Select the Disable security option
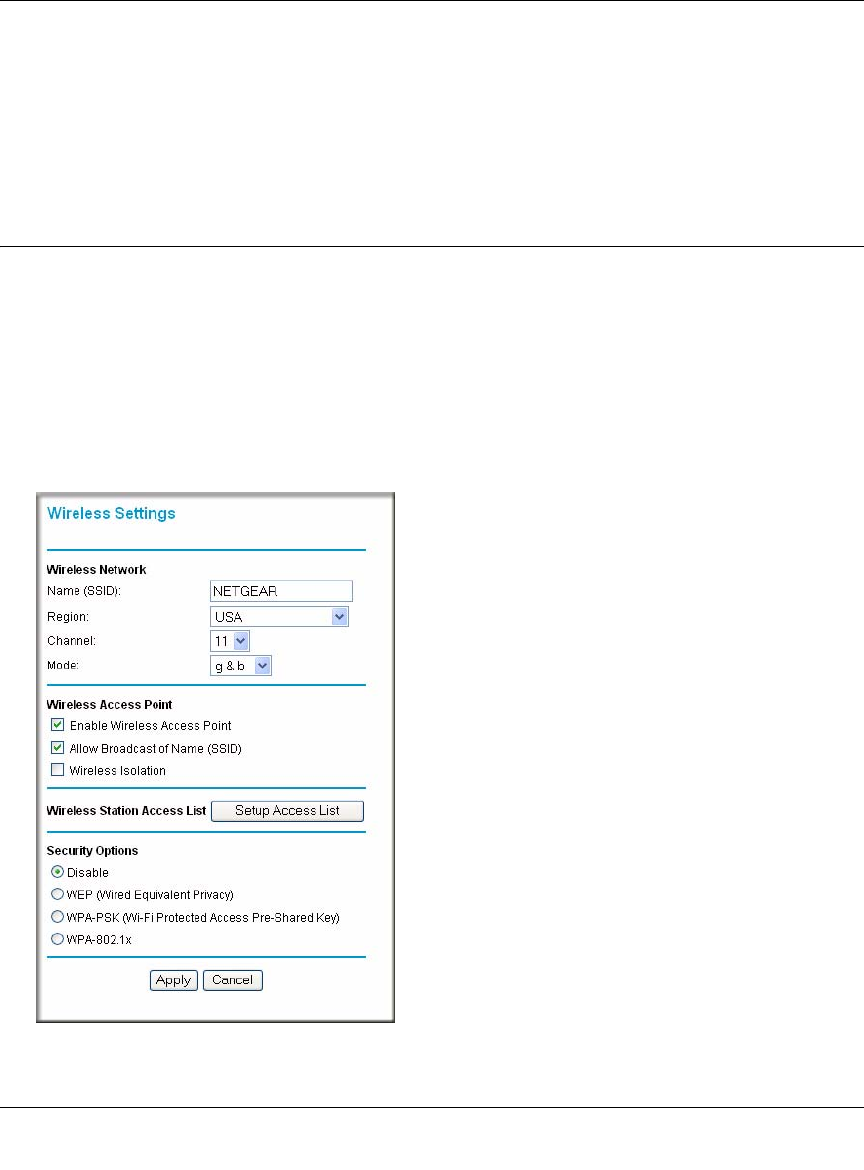 (x=57, y=872)
